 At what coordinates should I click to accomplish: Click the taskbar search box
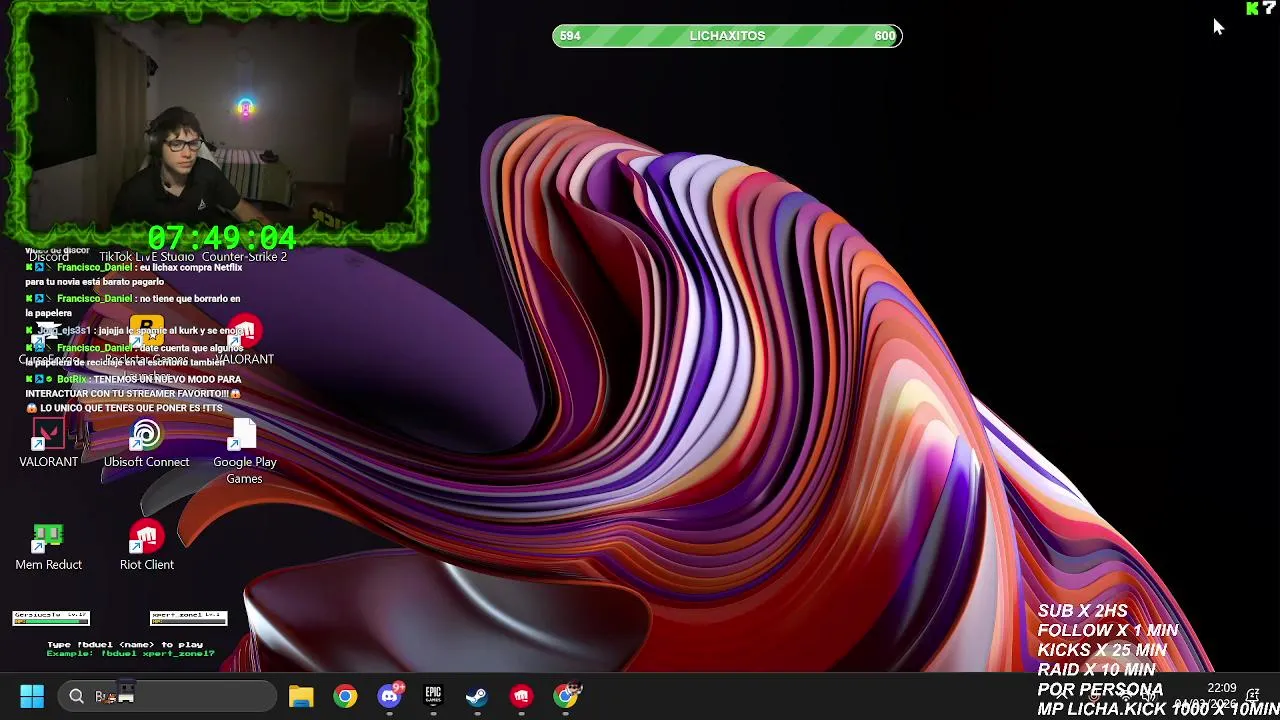[x=167, y=696]
